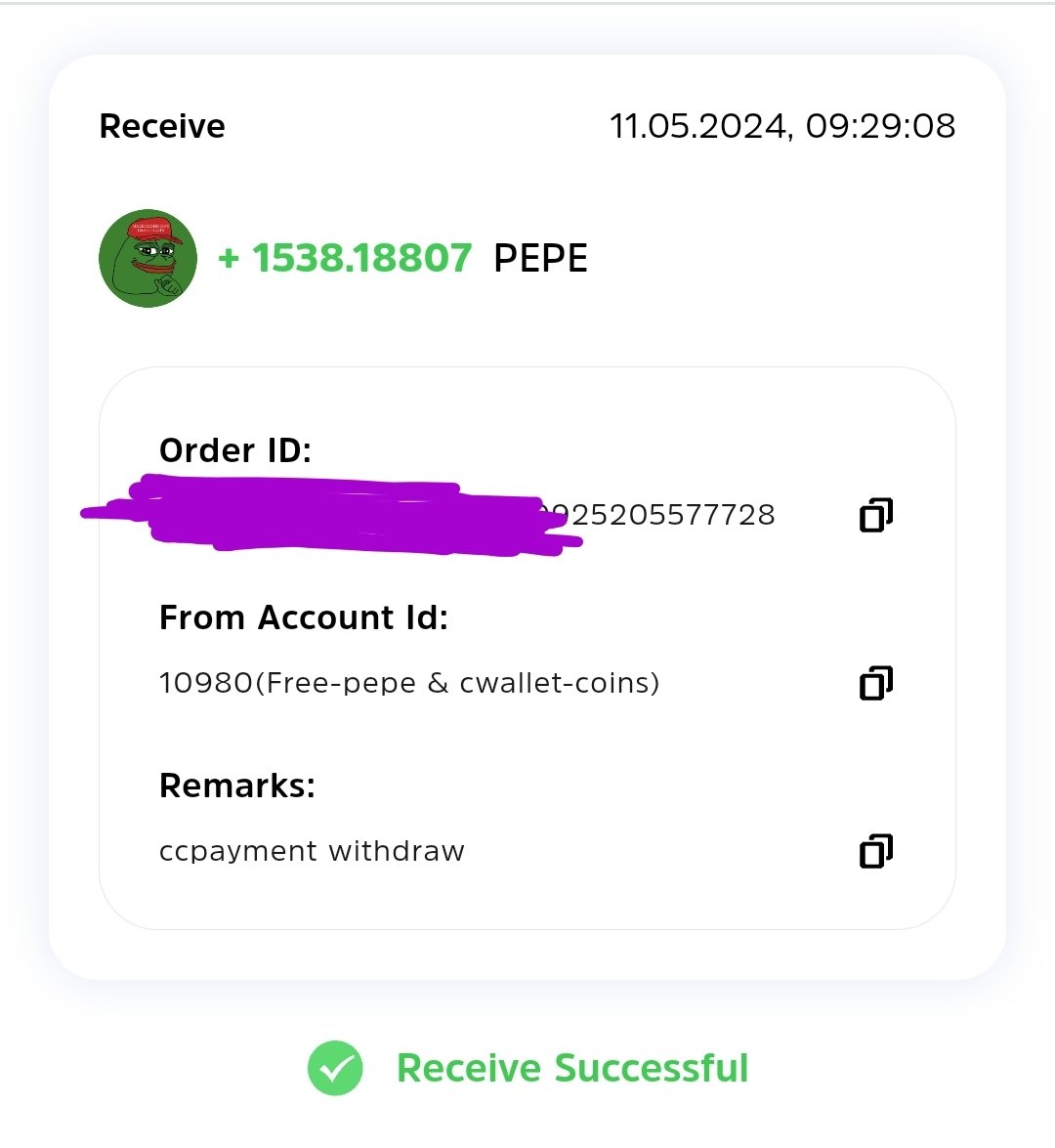Tap the Order ID: label

(x=235, y=450)
